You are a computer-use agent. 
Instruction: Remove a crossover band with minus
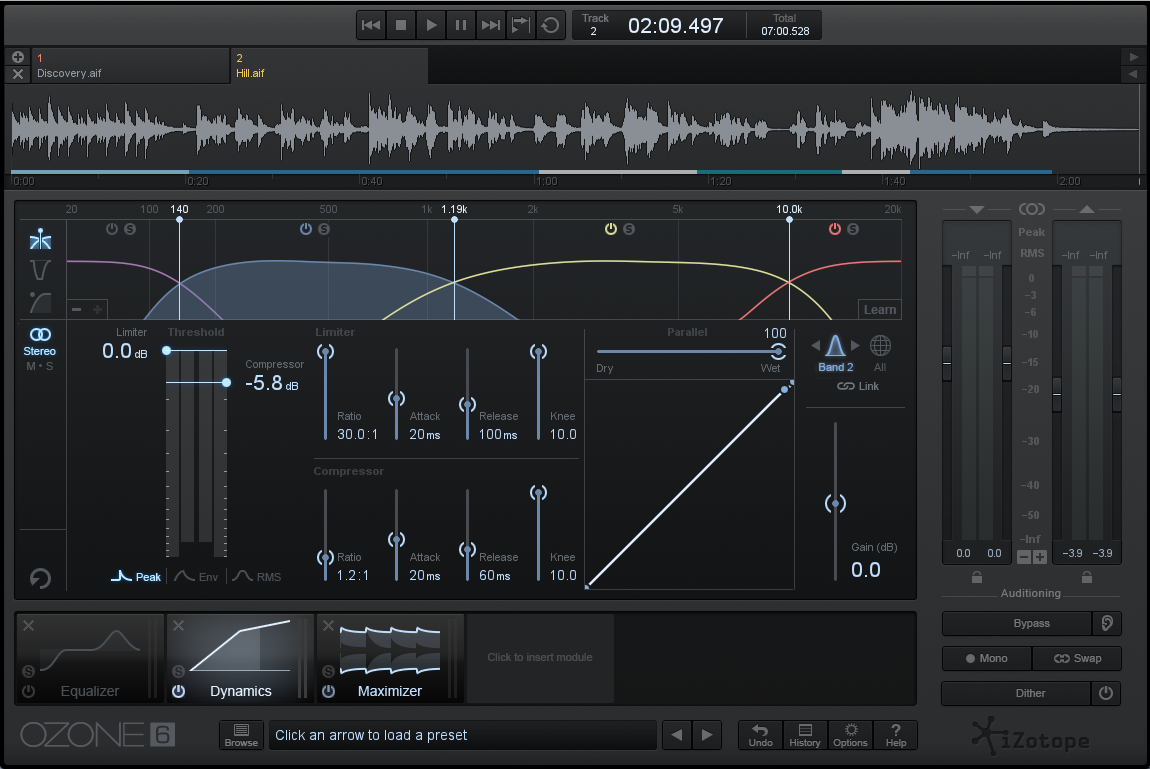click(x=76, y=309)
